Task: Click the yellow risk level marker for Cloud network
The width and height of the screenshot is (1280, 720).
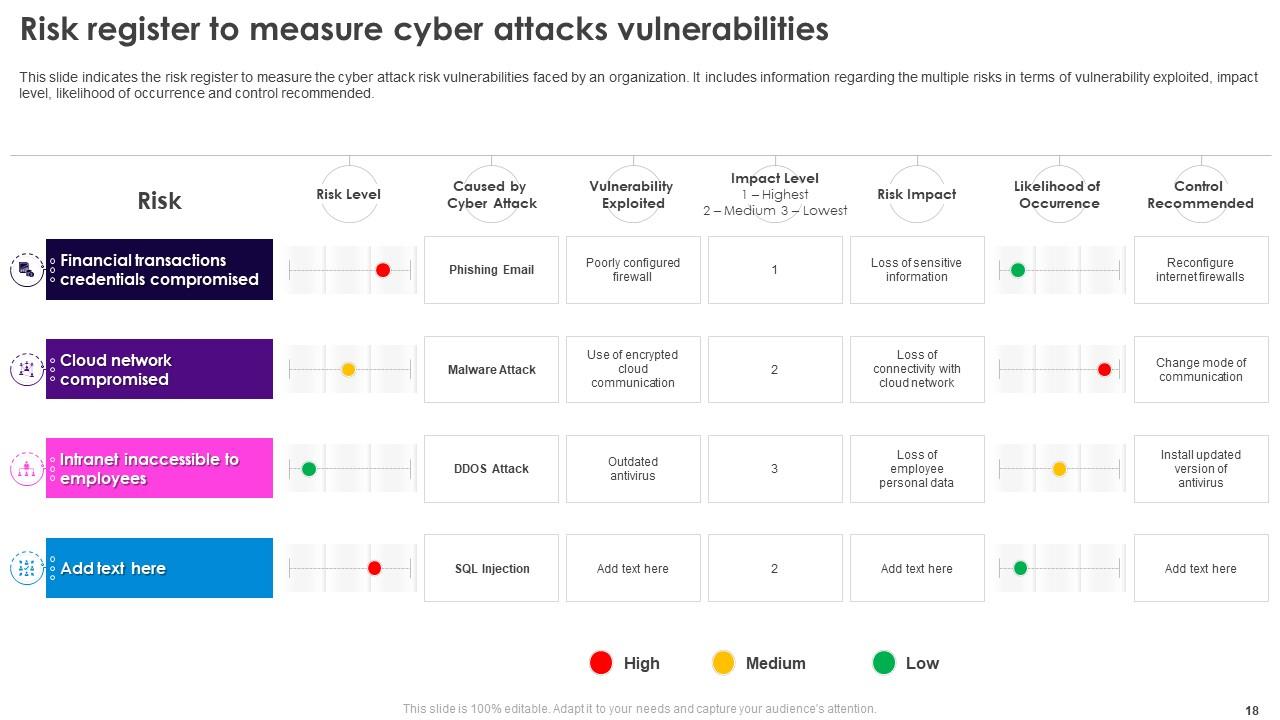Action: pos(348,369)
